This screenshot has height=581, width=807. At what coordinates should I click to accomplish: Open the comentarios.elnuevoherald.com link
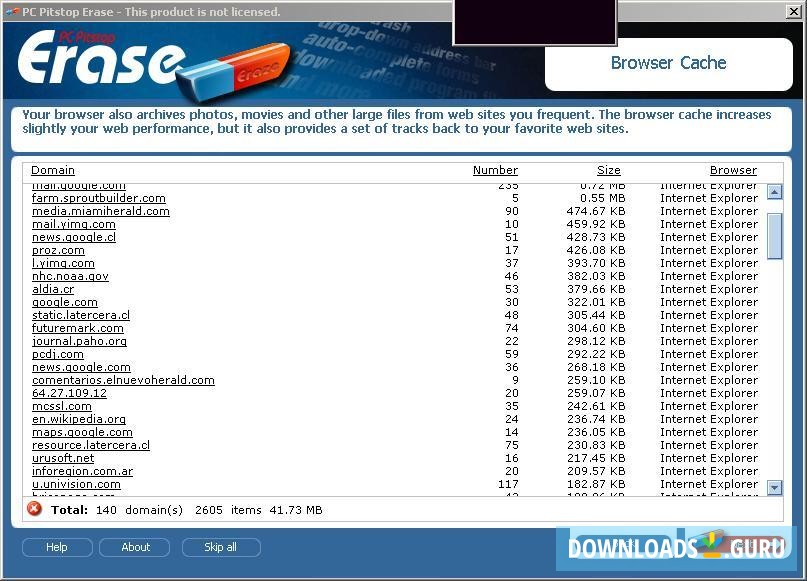pyautogui.click(x=124, y=380)
